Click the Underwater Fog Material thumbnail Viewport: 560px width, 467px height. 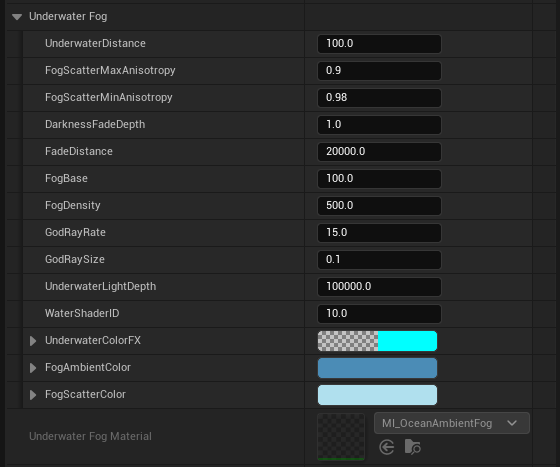click(341, 436)
